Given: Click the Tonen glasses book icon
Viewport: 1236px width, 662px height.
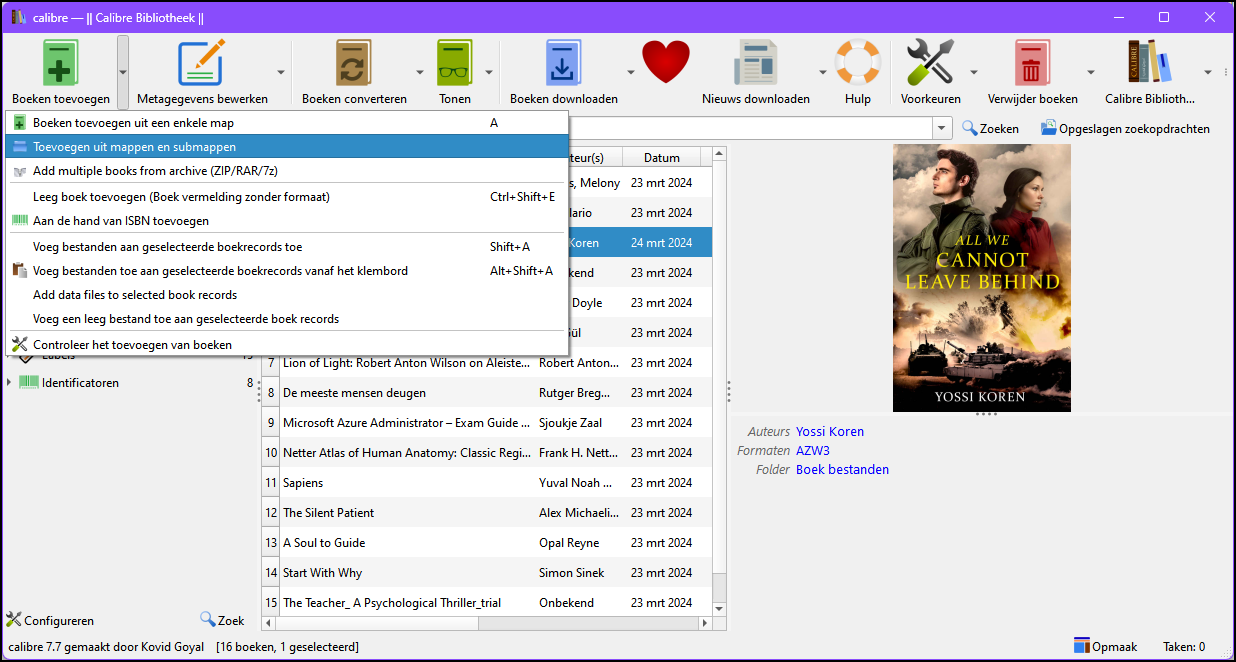Looking at the screenshot, I should pos(455,71).
